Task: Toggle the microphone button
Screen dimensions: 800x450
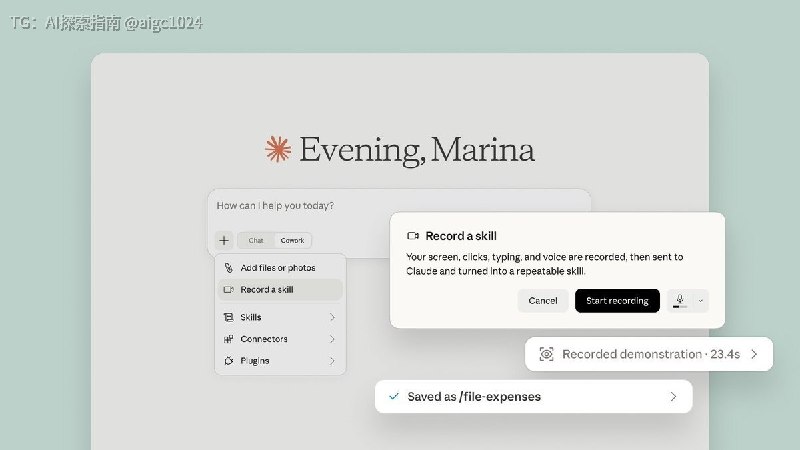Action: click(680, 301)
